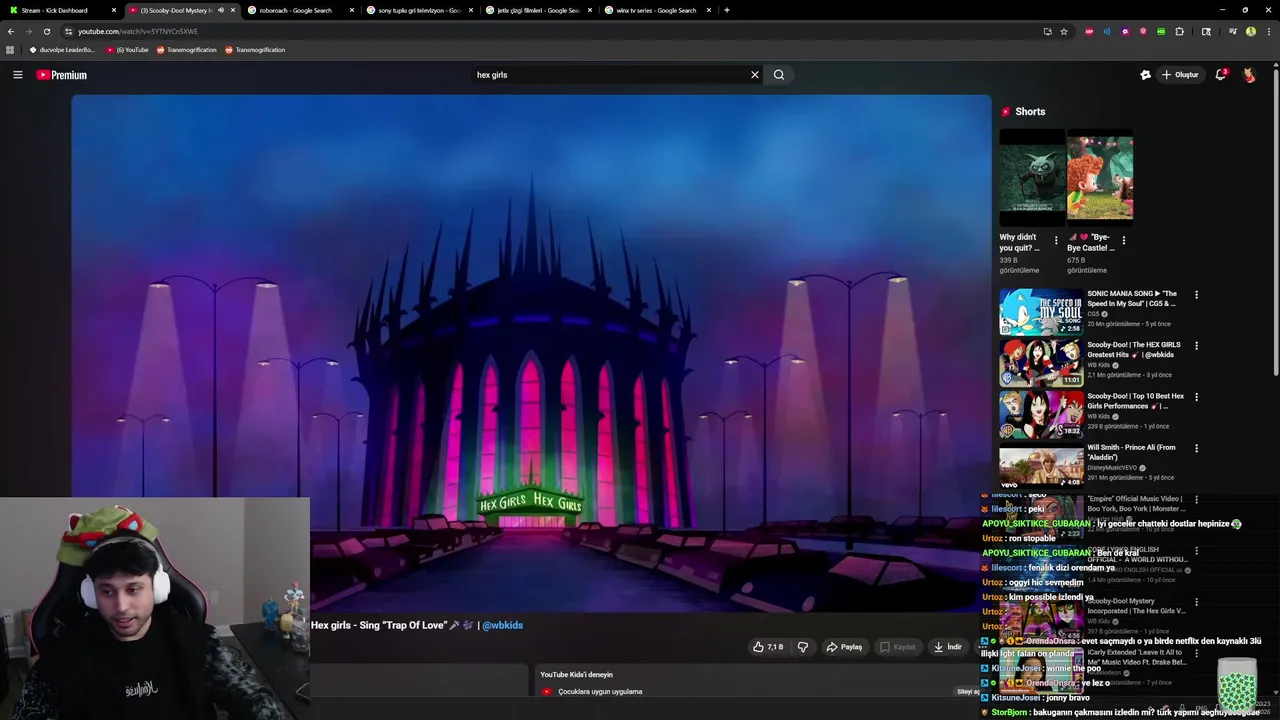This screenshot has height=720, width=1280.
Task: Open Top 10 Best Hex Girls Performances
Action: [1136, 401]
